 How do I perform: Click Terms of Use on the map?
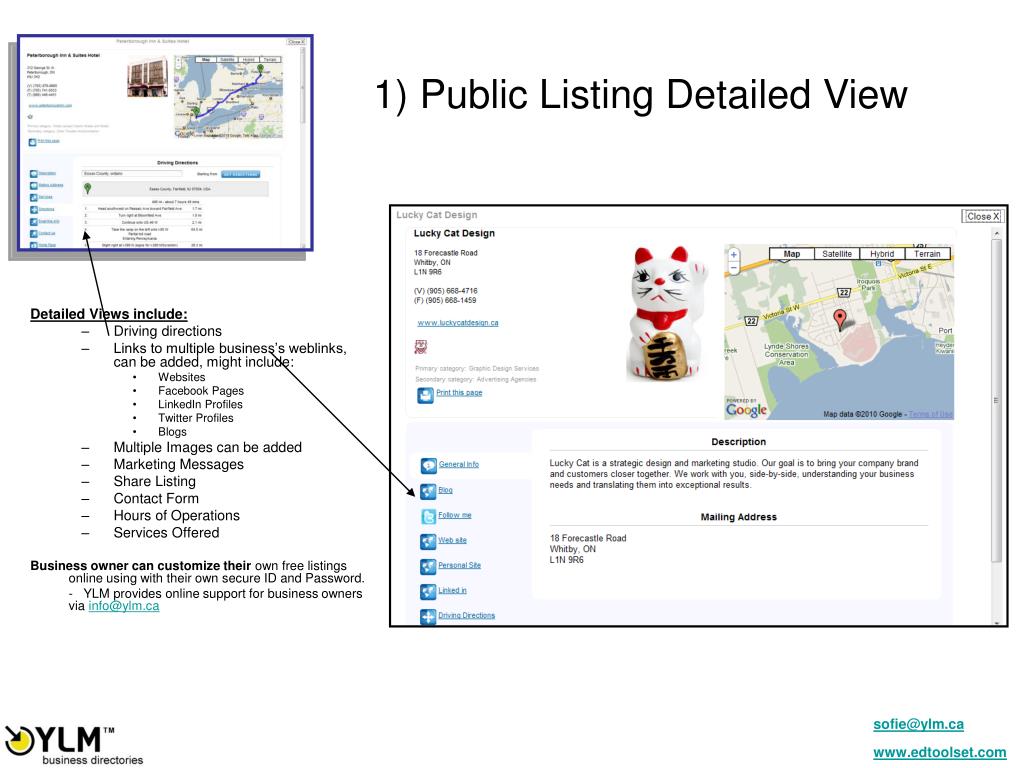coord(931,414)
